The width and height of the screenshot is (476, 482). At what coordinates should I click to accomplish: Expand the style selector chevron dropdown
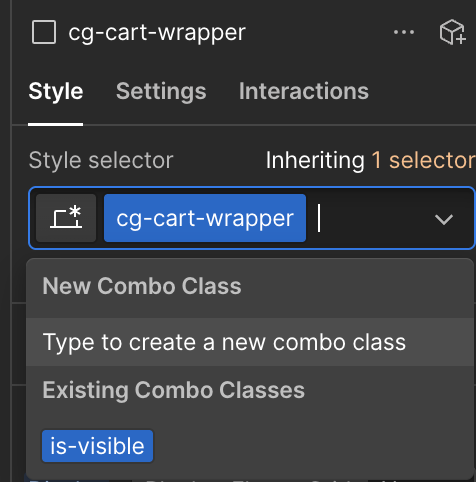[444, 219]
